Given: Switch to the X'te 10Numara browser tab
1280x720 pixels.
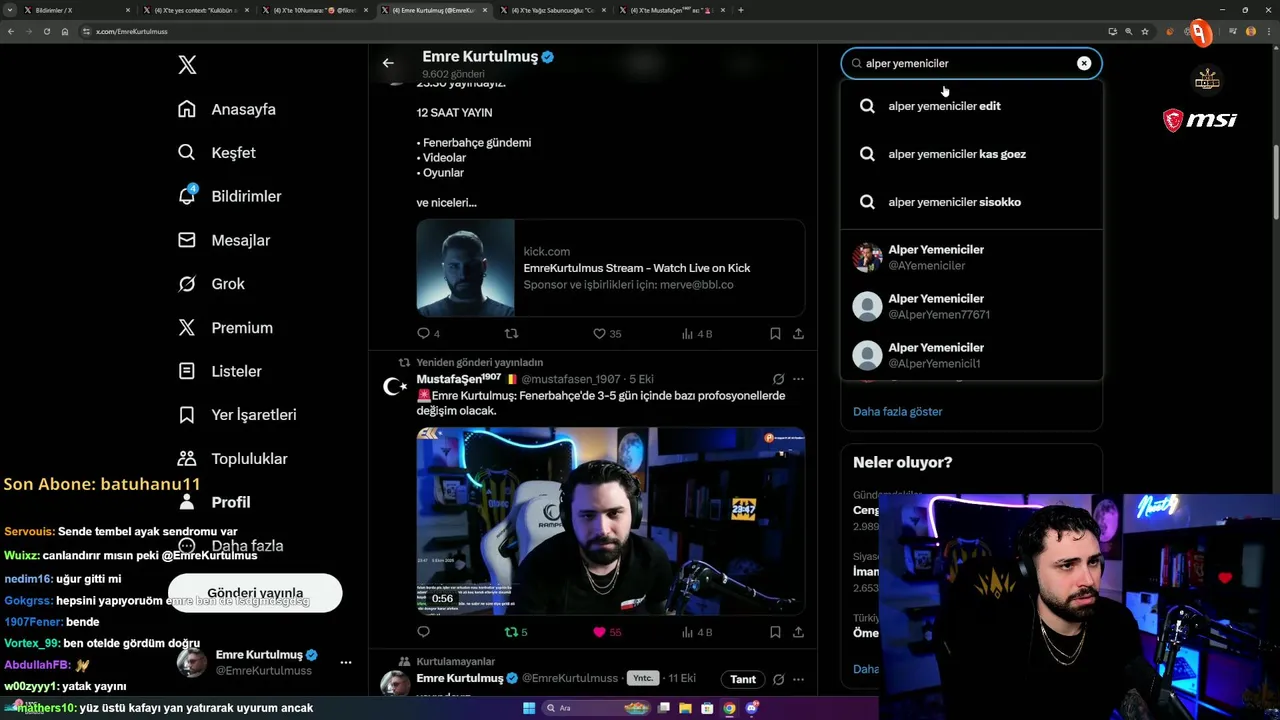Looking at the screenshot, I should click(316, 10).
